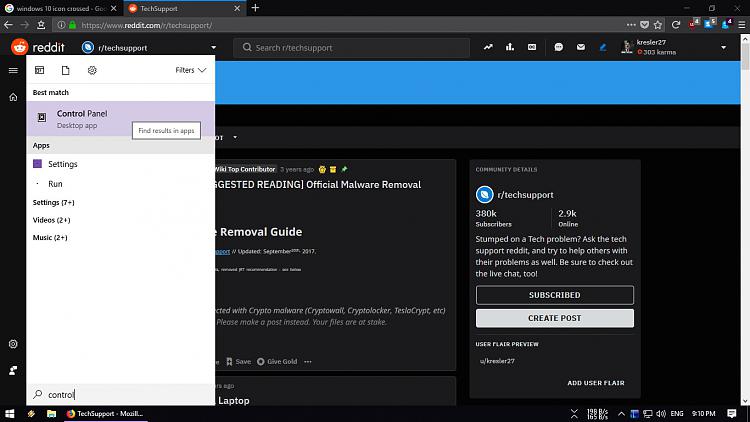
Task: Open the Popular trending arrow icon on reddit
Action: click(488, 47)
